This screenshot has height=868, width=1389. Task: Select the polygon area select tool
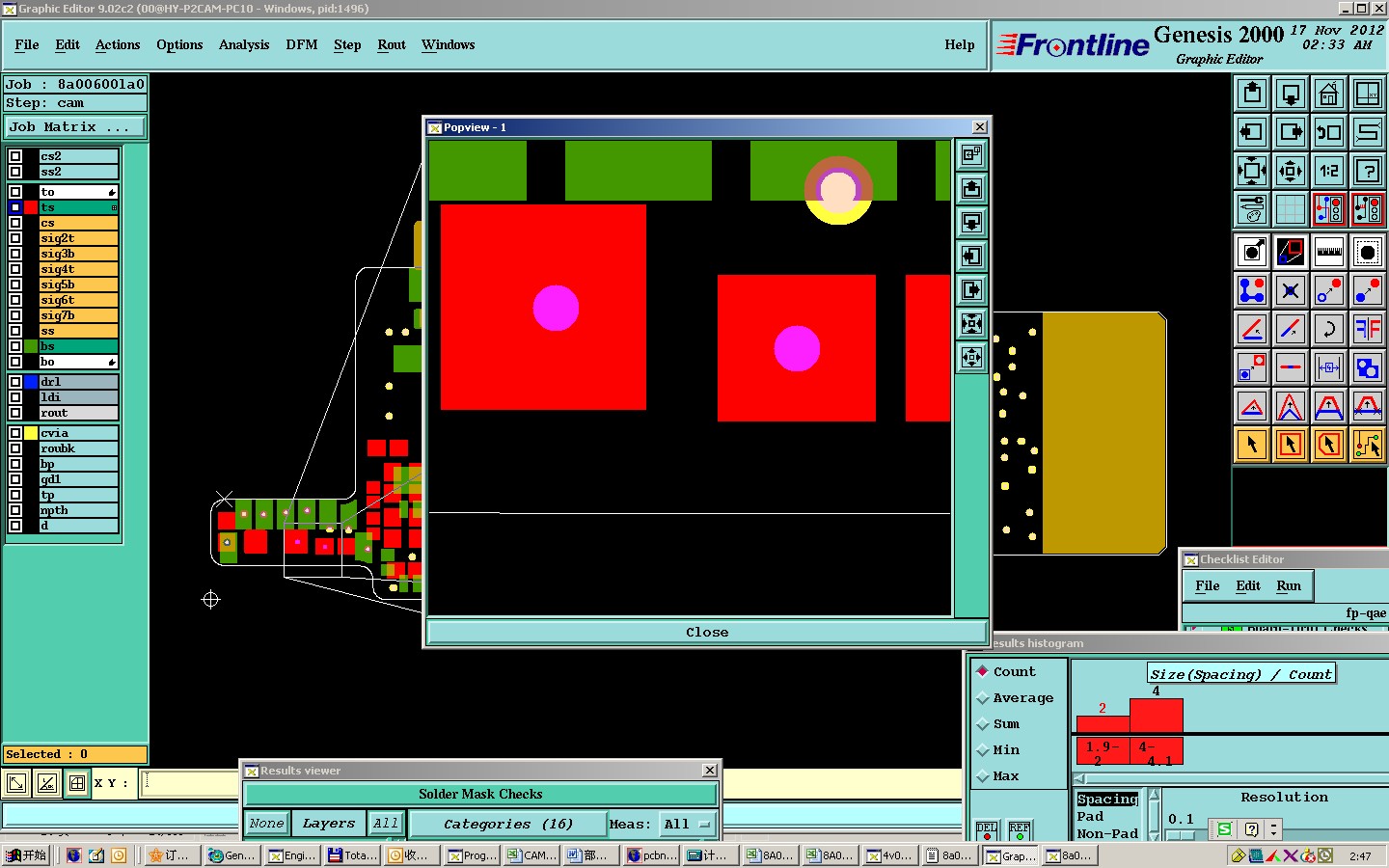pyautogui.click(x=1329, y=445)
